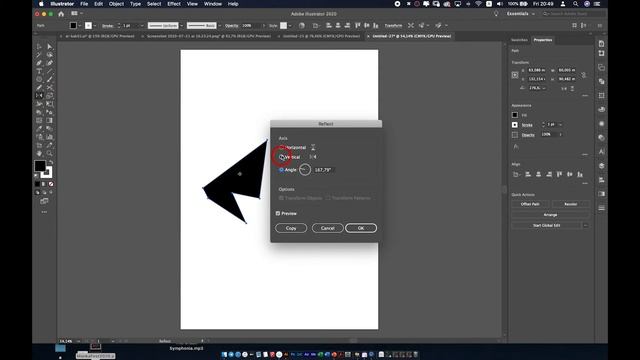The height and width of the screenshot is (360, 640).
Task: Click Copy button in Reflect dialog
Action: [x=291, y=228]
